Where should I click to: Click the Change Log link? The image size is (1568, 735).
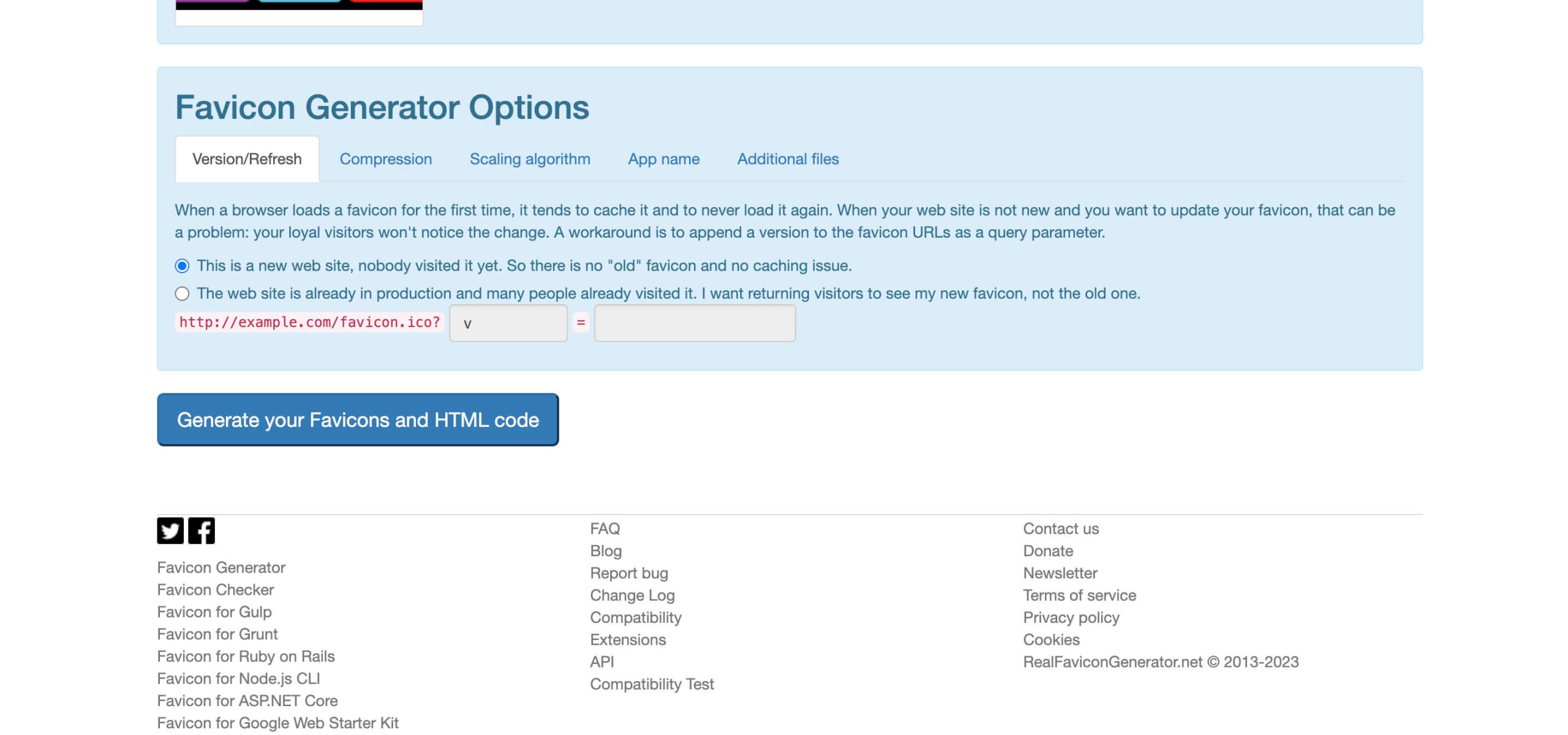coord(632,596)
